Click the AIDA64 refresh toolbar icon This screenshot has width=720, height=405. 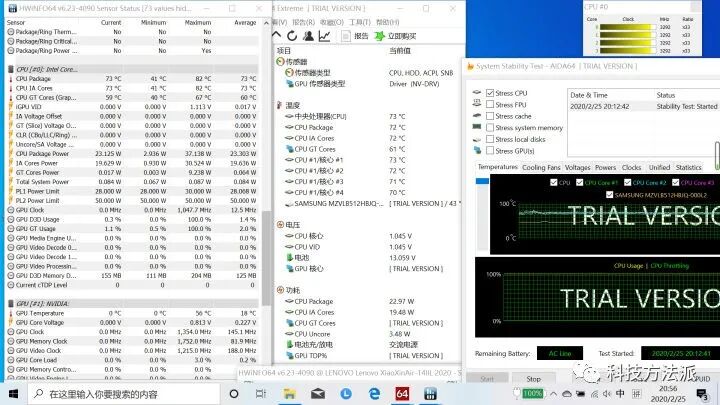coord(292,36)
